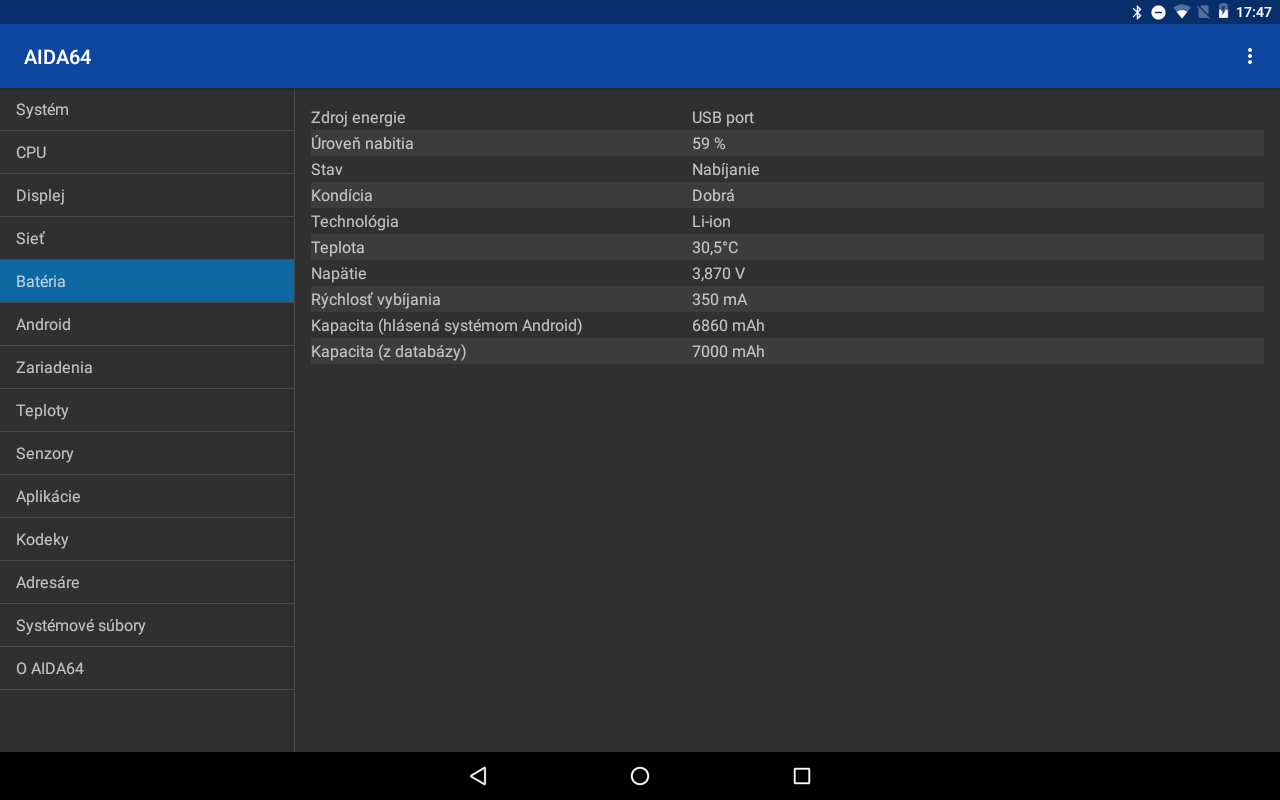Switch to the Displej section

(147, 195)
